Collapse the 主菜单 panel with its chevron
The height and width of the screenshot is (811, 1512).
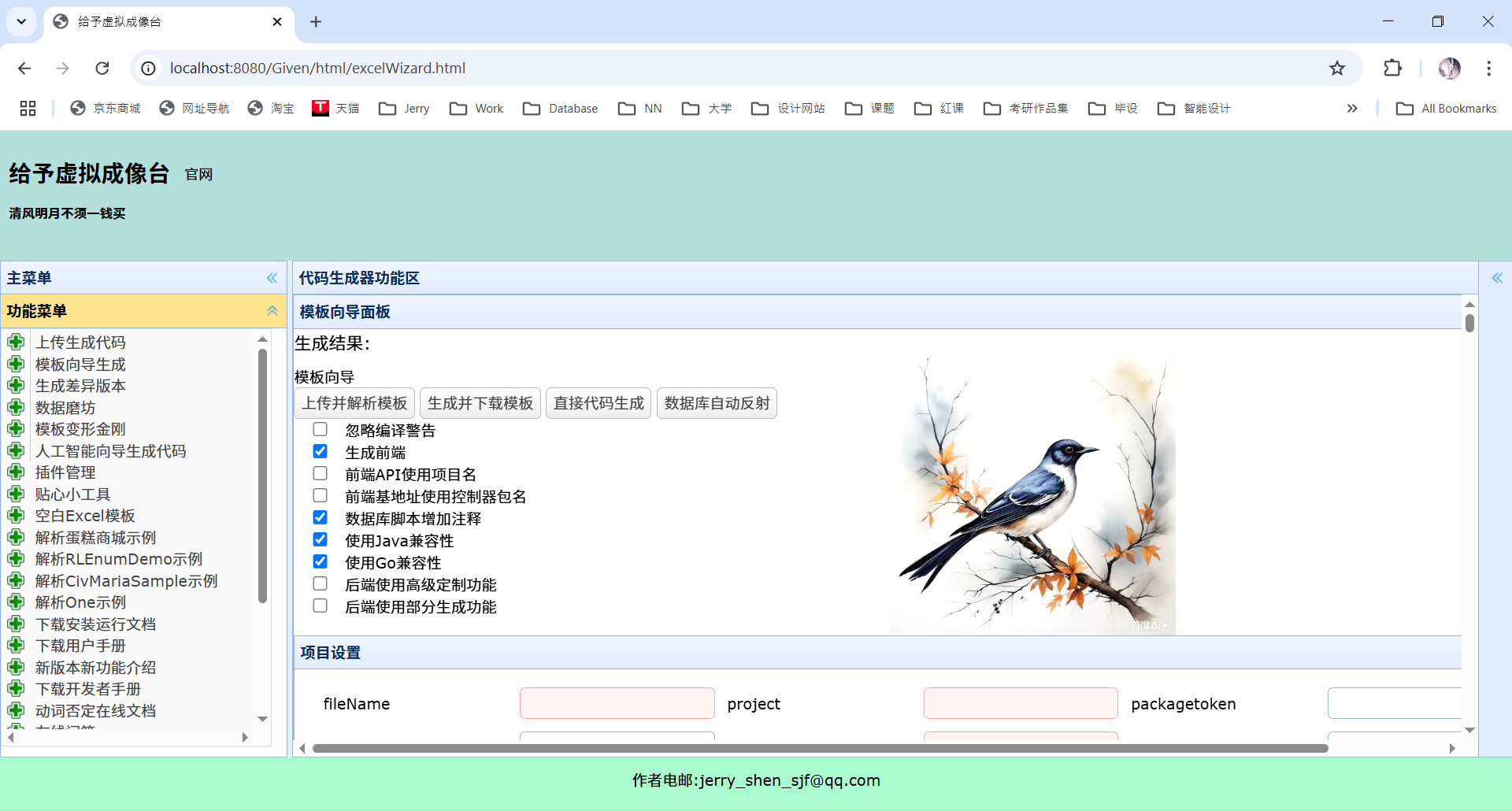click(272, 277)
